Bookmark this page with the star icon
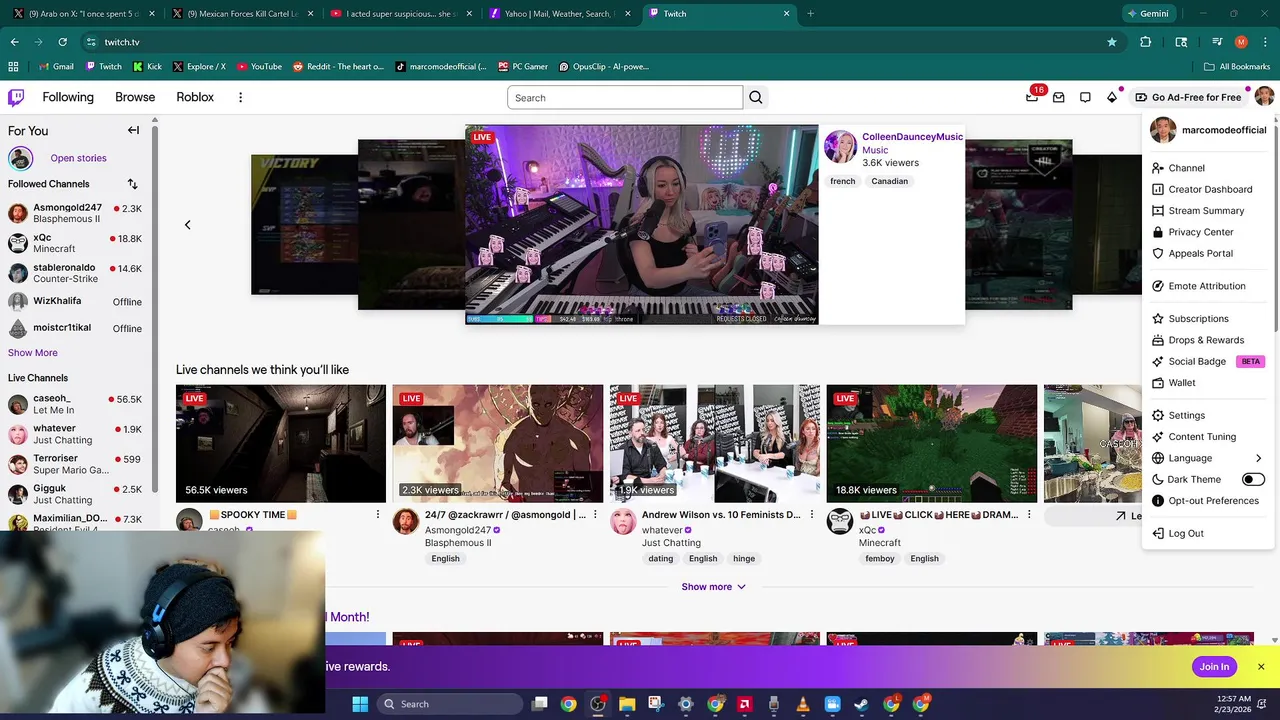1280x720 pixels. pyautogui.click(x=1111, y=42)
